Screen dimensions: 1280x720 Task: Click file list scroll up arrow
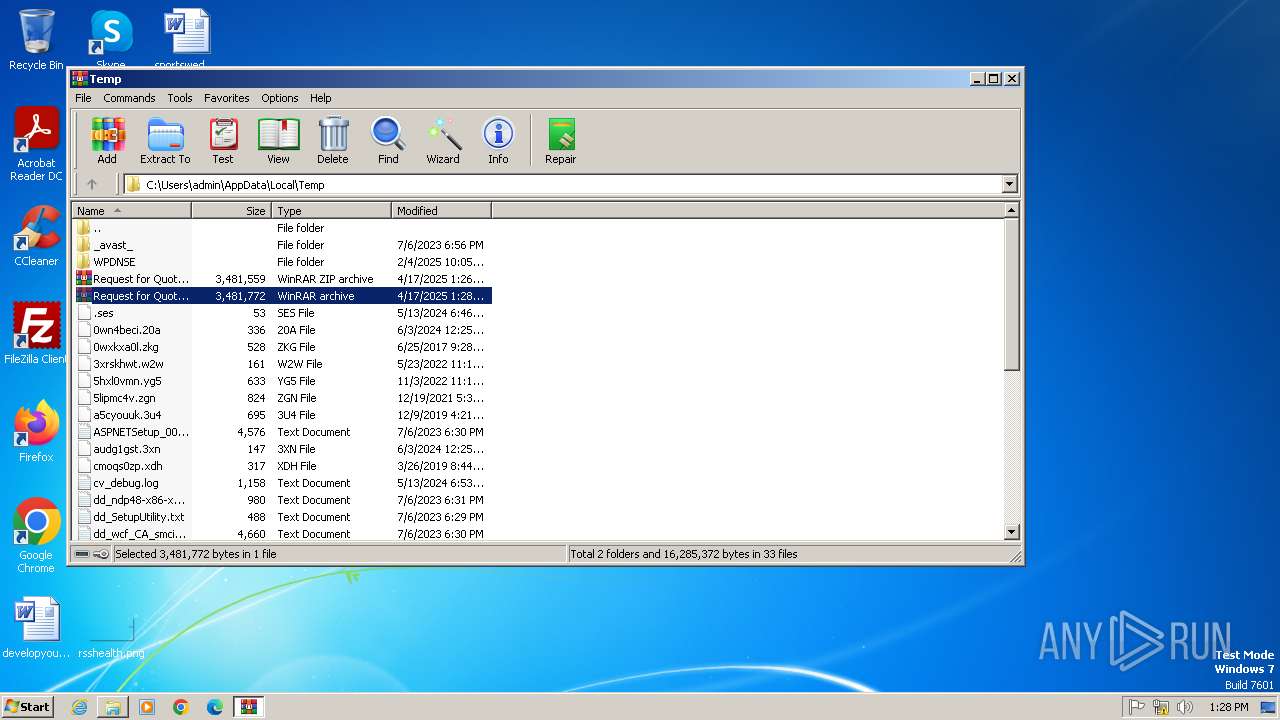[1011, 211]
